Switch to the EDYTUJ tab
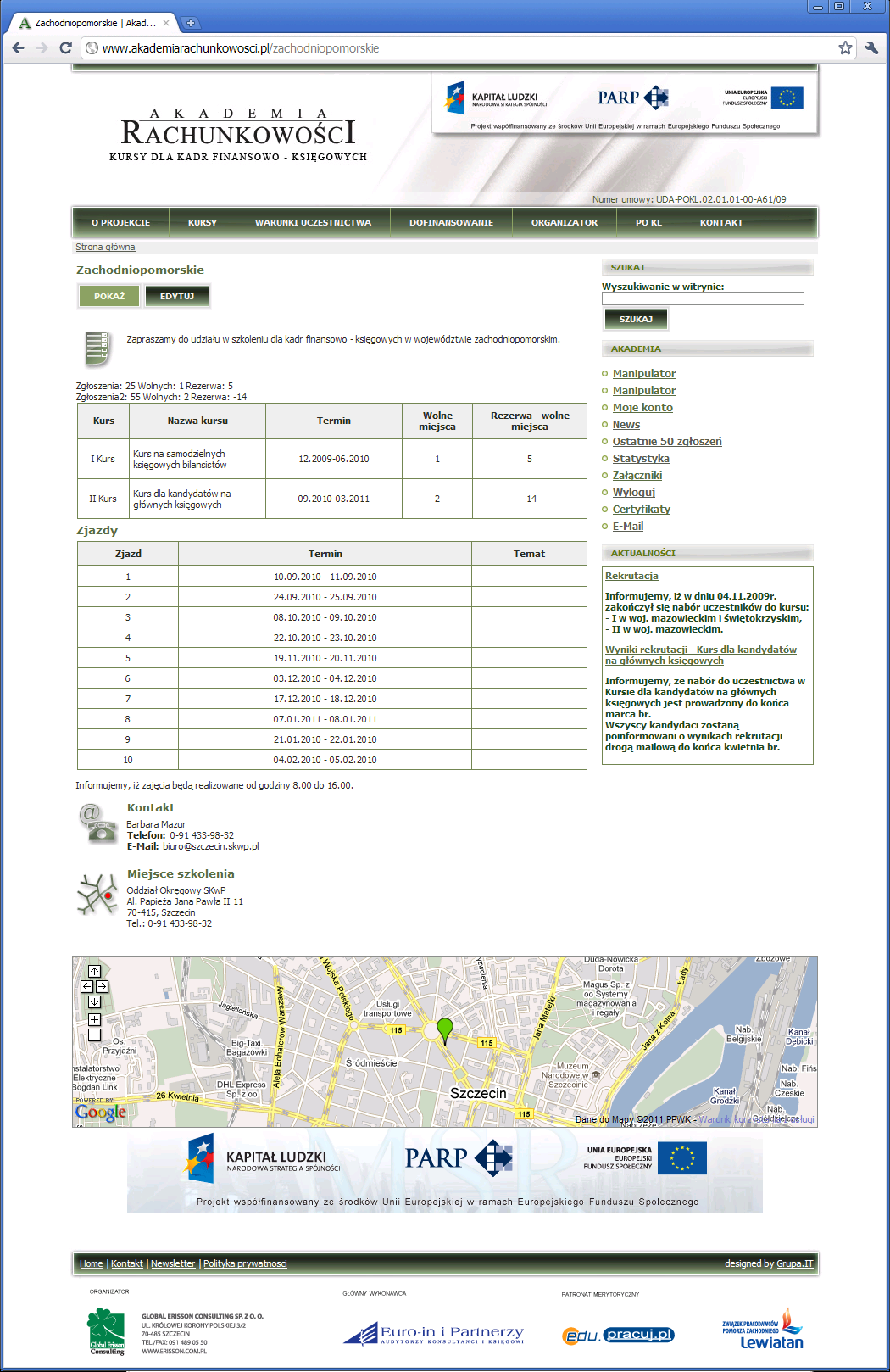890x1372 pixels. point(177,297)
